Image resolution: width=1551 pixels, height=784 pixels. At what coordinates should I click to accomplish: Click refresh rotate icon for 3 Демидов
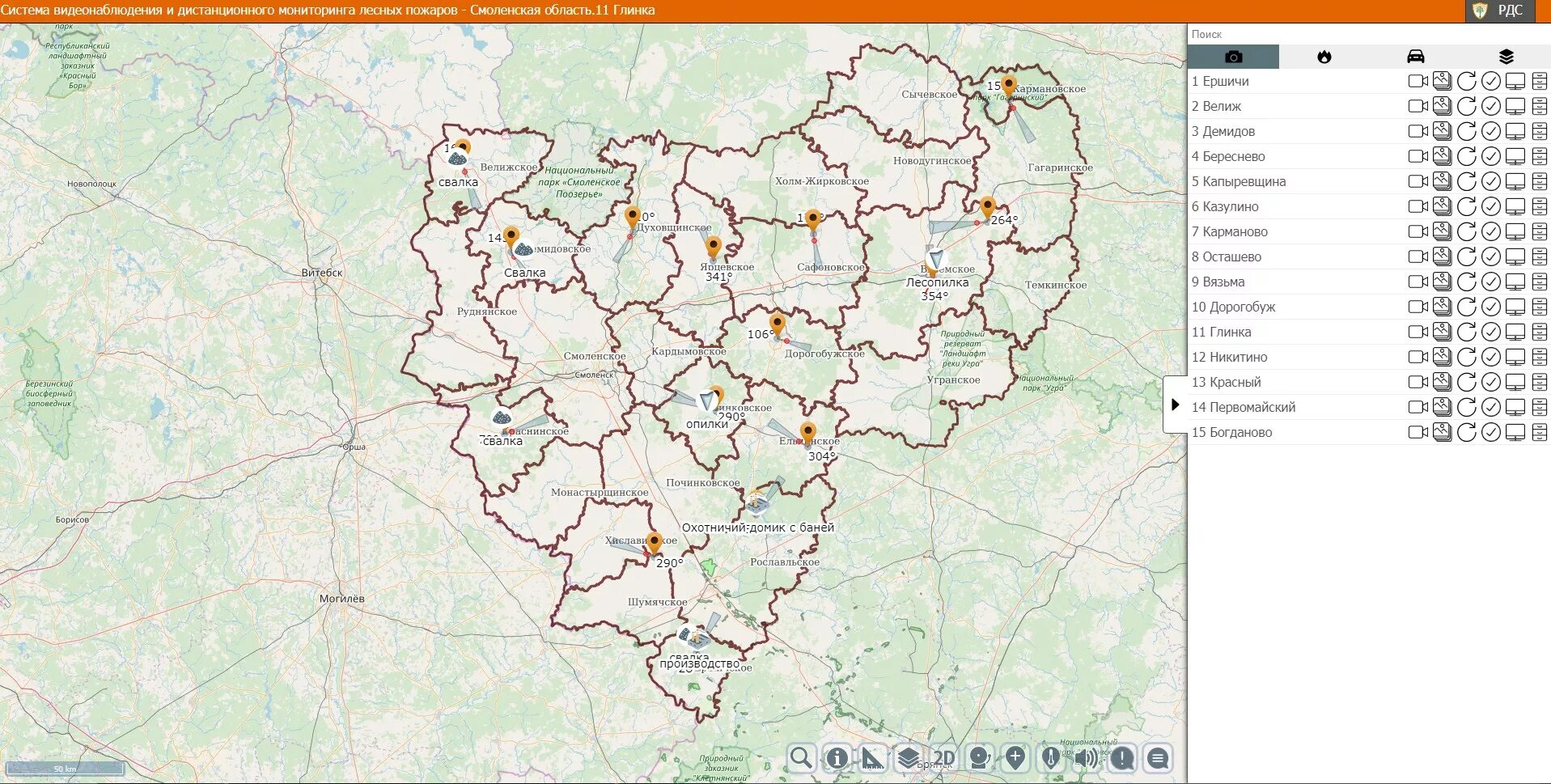point(1466,131)
